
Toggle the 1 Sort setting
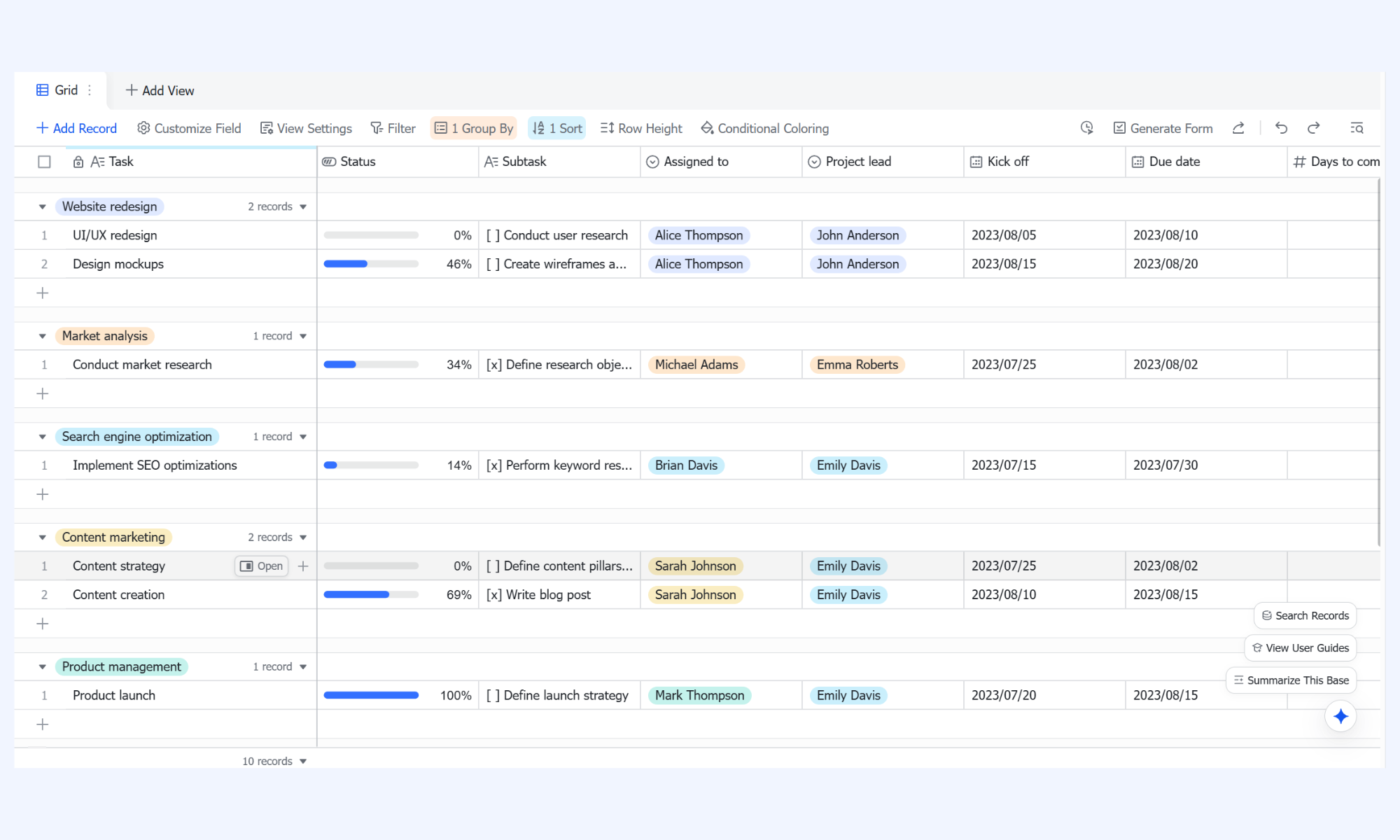pyautogui.click(x=557, y=128)
